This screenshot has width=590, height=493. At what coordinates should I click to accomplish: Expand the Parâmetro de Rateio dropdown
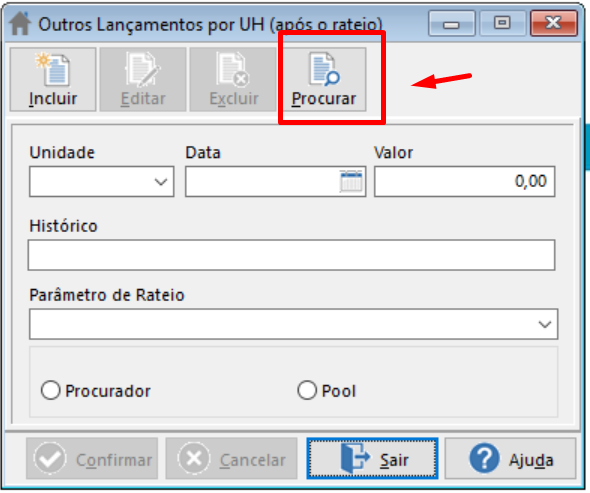[544, 324]
